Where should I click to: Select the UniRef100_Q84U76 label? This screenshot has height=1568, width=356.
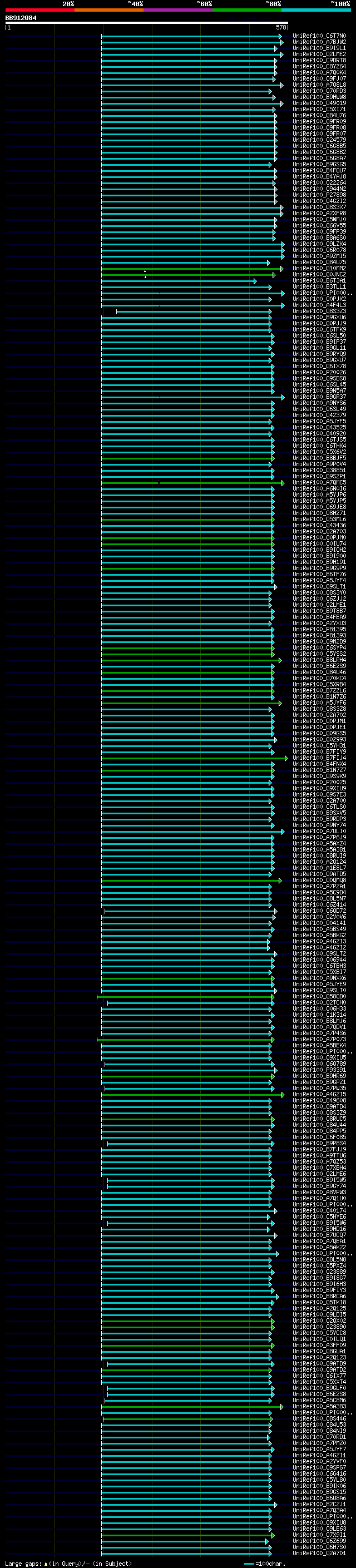pos(319,115)
